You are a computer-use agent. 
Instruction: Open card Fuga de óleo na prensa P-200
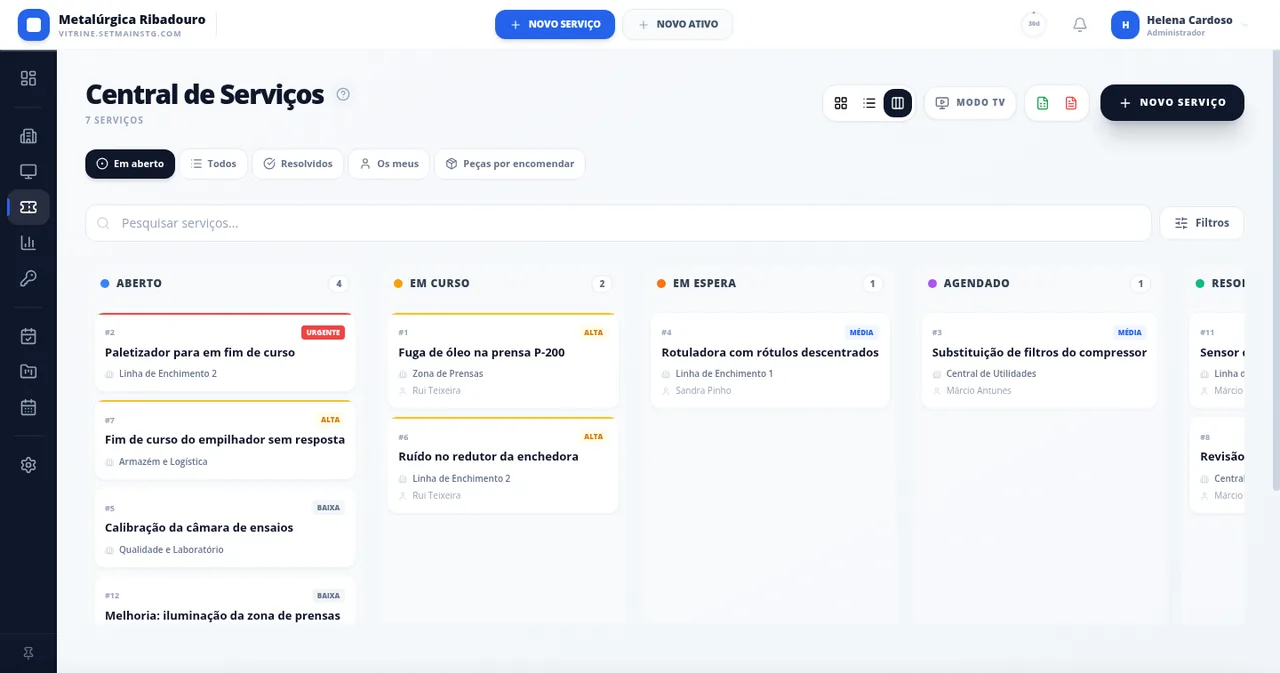coord(503,360)
